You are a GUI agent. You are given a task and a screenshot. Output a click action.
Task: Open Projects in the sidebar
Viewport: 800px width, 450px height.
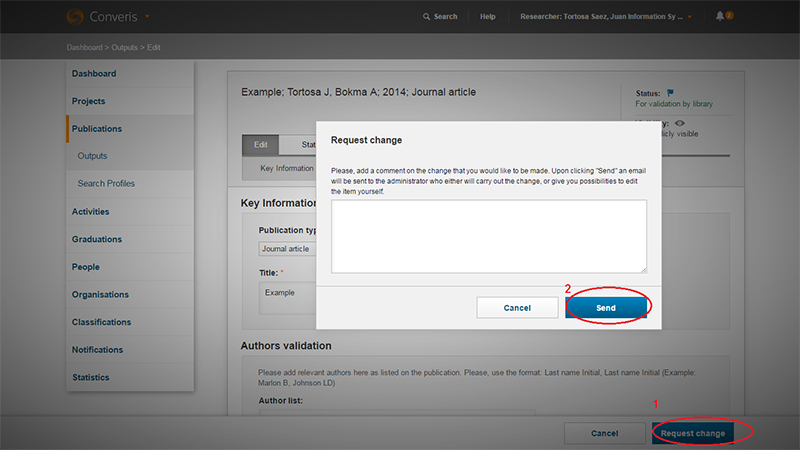pyautogui.click(x=88, y=101)
